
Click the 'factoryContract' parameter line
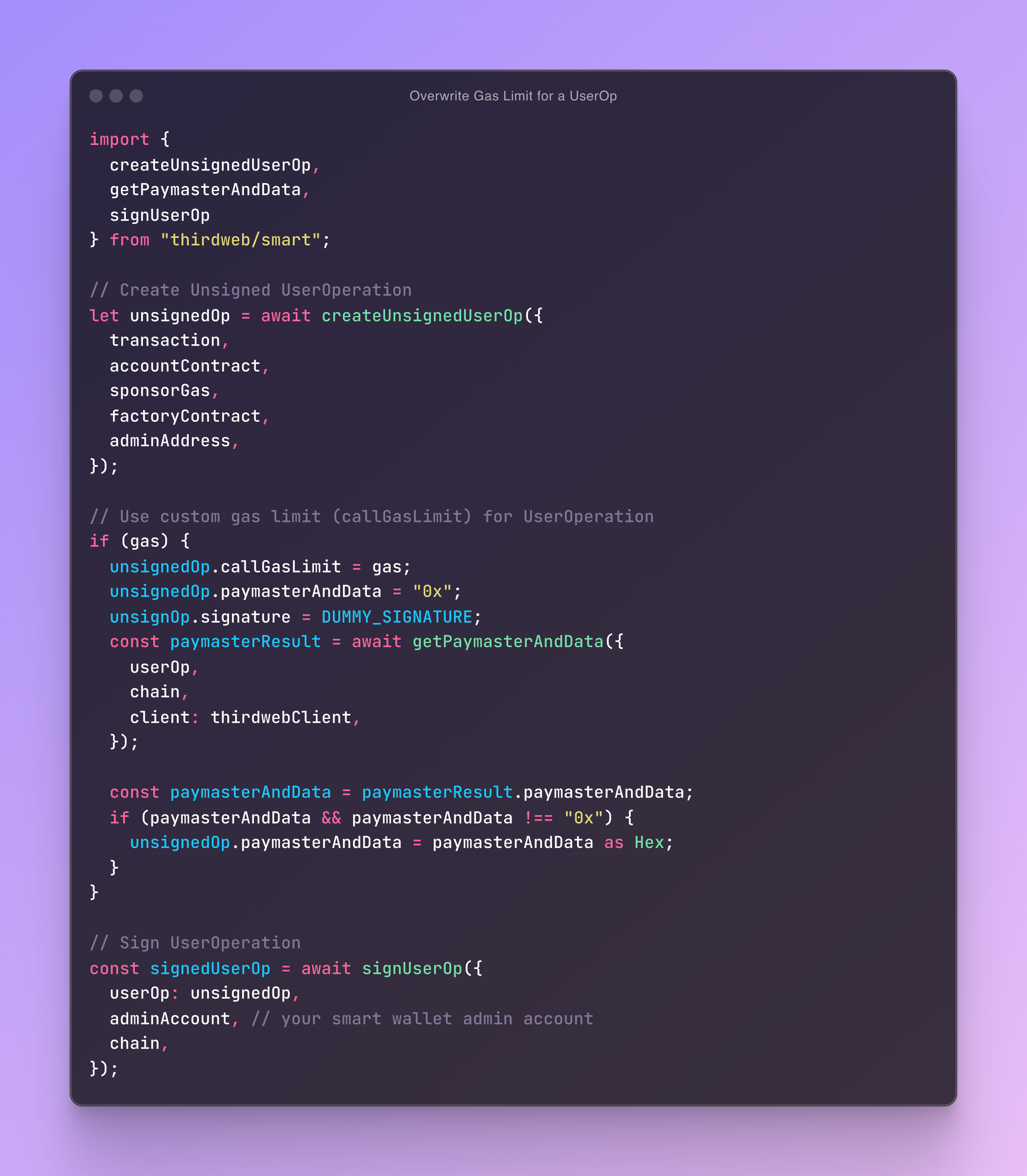pos(185,416)
